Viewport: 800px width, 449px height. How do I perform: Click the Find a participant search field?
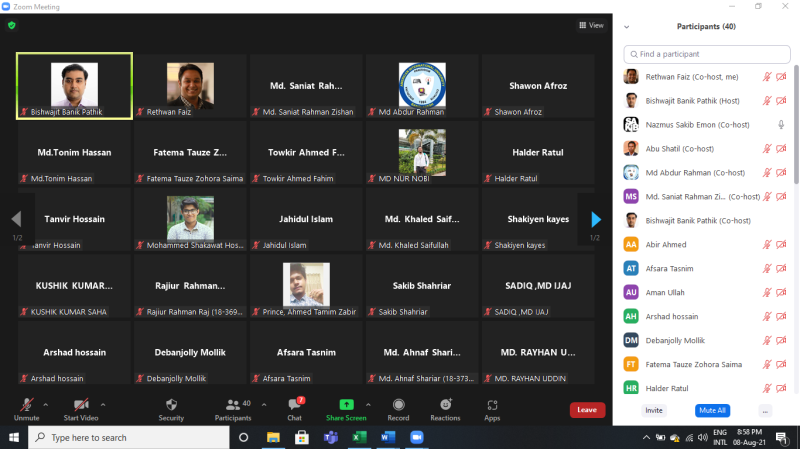(x=706, y=54)
